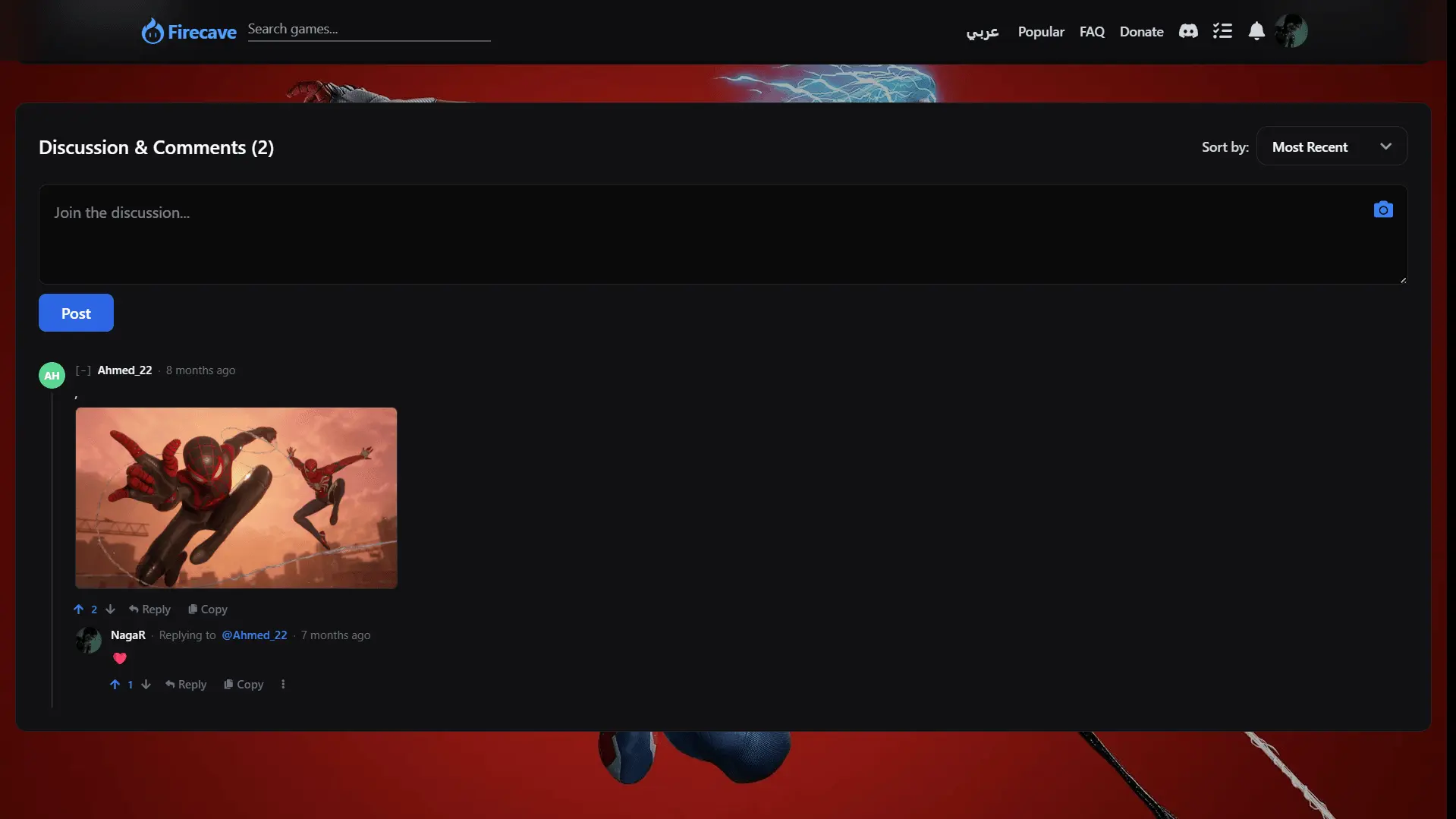Collapse Ahmed_22's comment thread with [-]
Viewport: 1456px width, 819px height.
(x=83, y=370)
